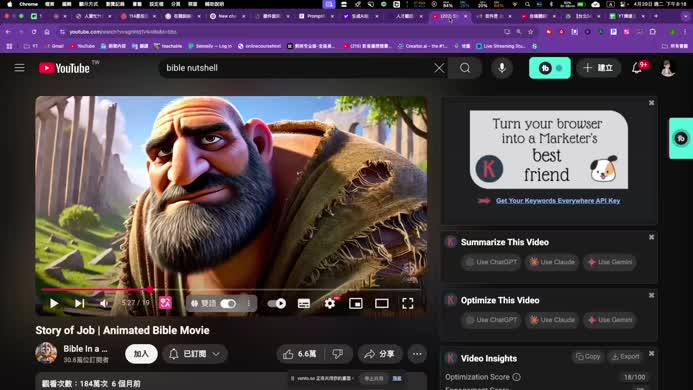Close the Summarize This Video panel

tap(651, 237)
